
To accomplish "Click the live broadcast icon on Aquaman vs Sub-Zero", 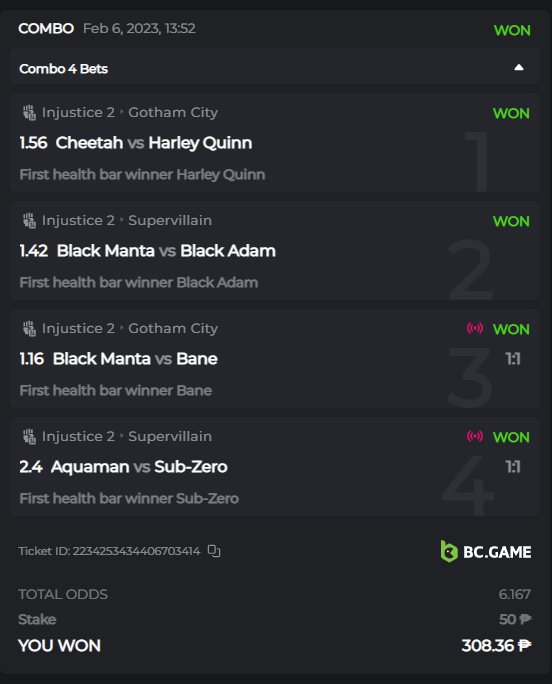I will click(x=475, y=436).
